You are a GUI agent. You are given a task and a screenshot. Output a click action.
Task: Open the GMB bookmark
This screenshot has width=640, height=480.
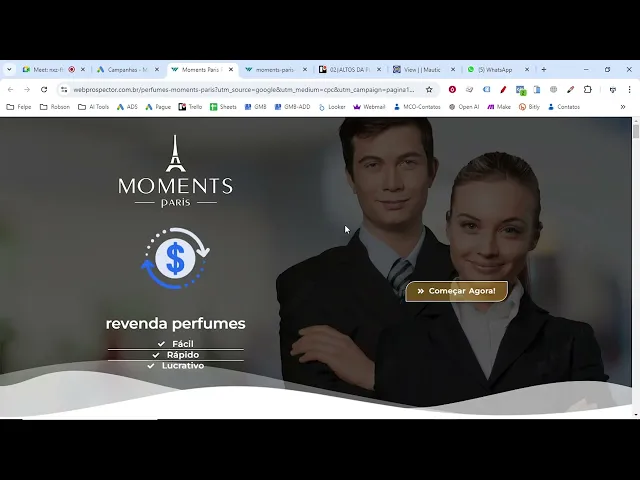255,107
